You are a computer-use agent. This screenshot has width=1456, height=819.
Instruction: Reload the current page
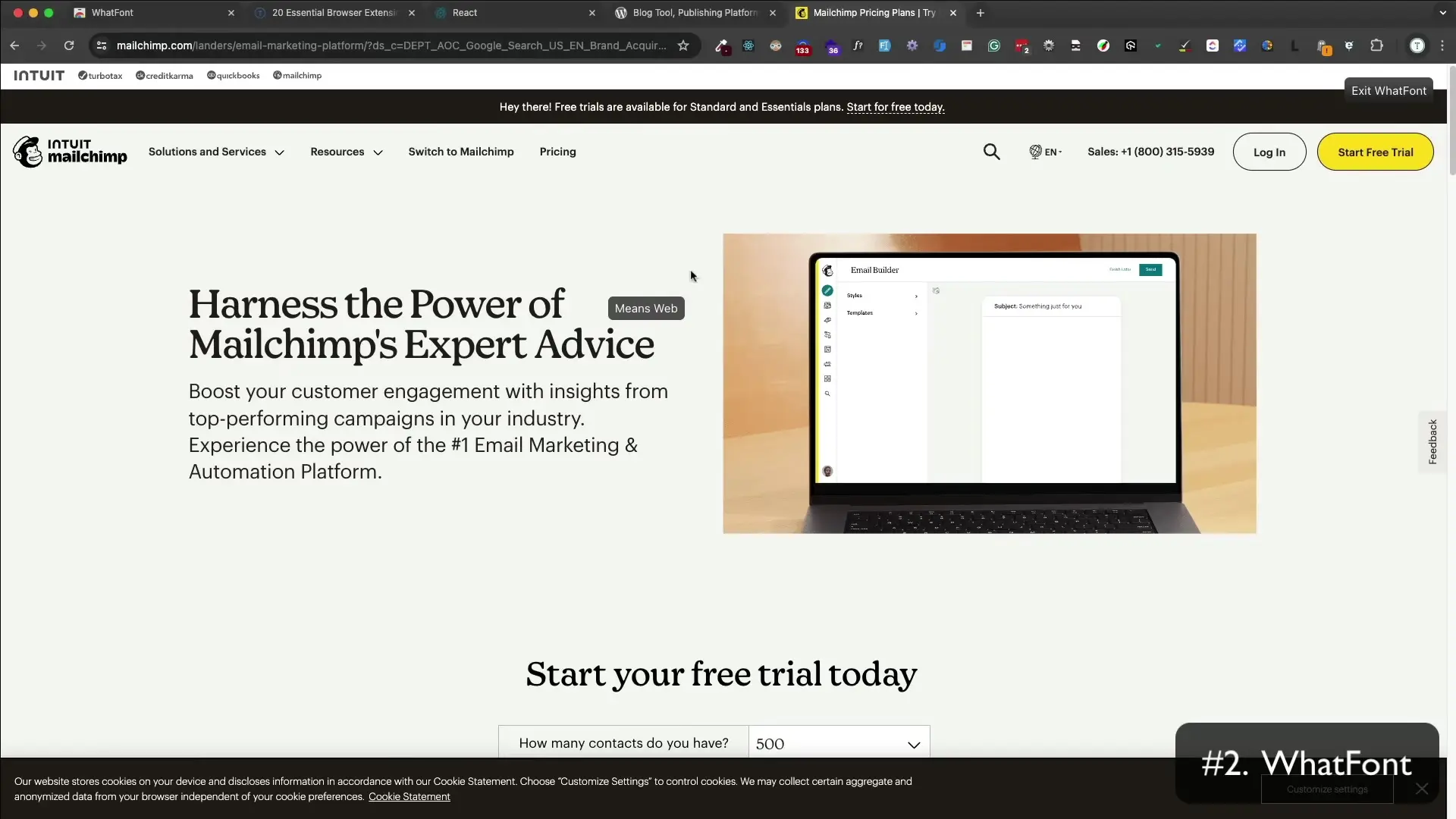69,45
